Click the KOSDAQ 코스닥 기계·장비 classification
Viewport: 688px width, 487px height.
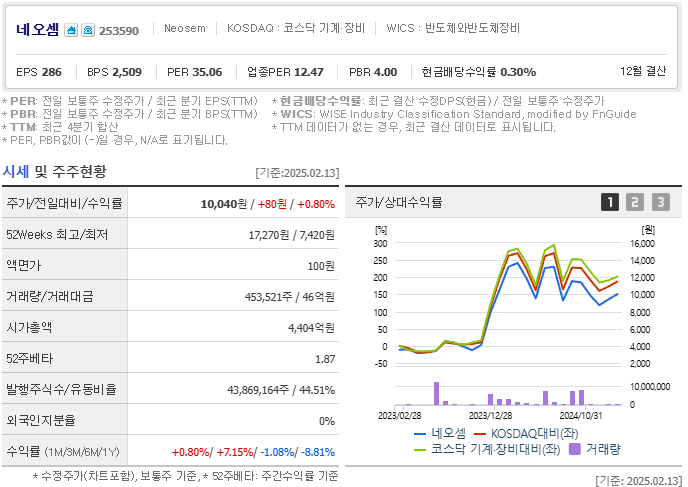[x=296, y=29]
